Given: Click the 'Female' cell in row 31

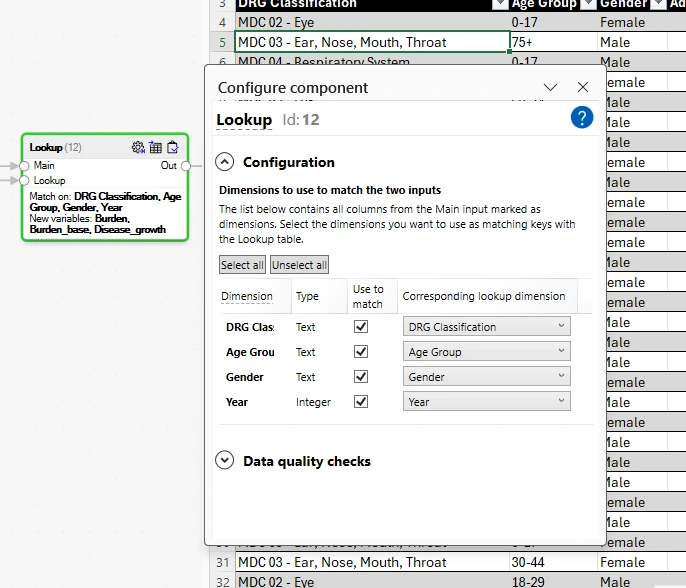Looking at the screenshot, I should click(633, 562).
